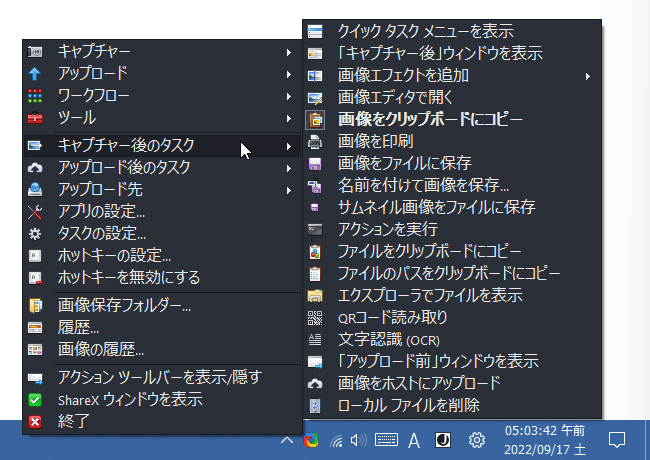
Task: Expand the ツール submenu arrow
Action: 289,119
